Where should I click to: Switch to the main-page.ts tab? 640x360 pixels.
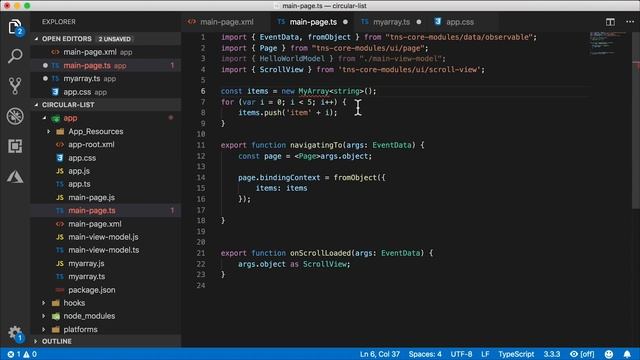click(x=313, y=22)
